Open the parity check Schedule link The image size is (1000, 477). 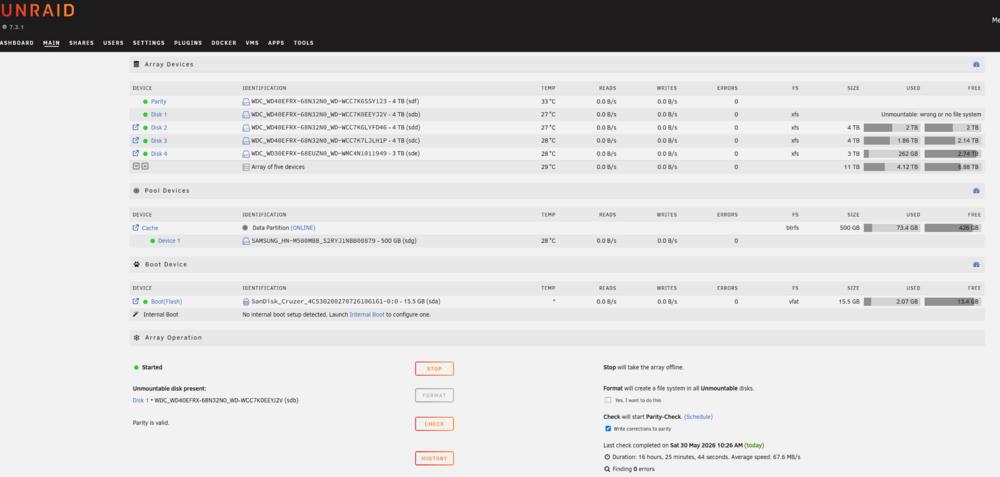[698, 416]
